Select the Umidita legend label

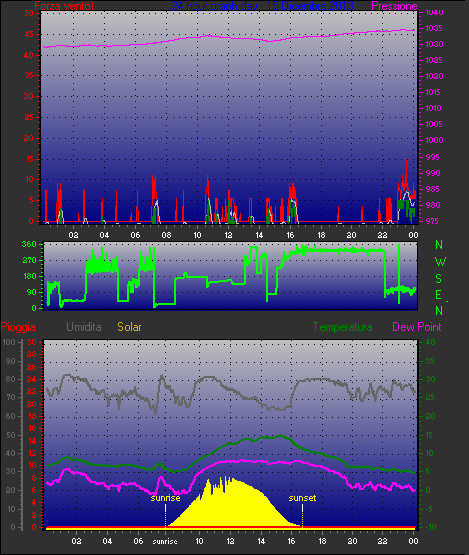coord(84,327)
